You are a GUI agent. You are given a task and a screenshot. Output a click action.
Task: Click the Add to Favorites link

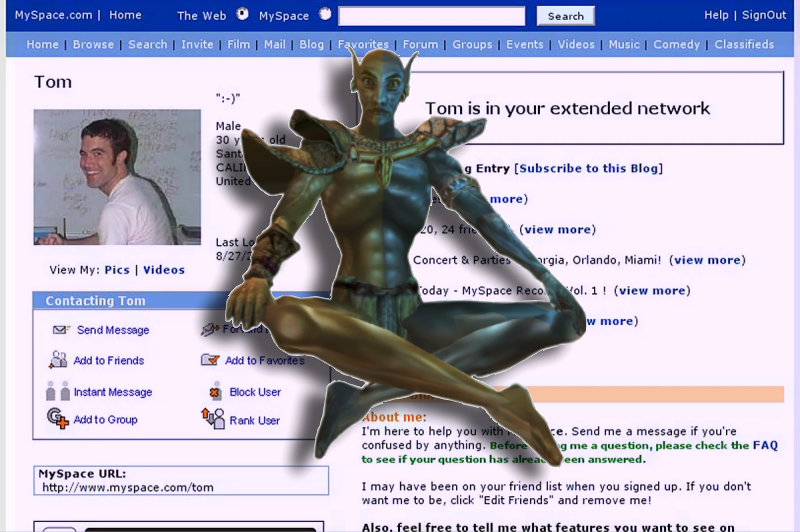(265, 361)
